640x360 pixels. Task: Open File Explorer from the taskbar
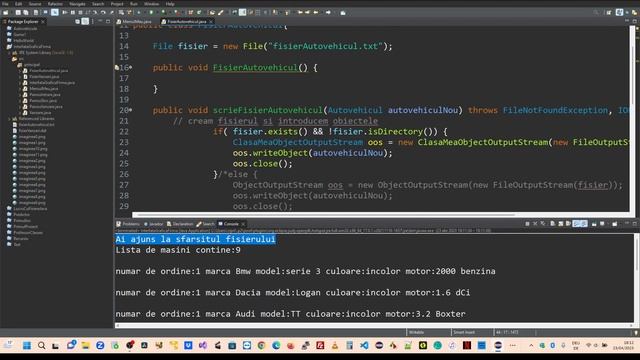(x=85, y=345)
